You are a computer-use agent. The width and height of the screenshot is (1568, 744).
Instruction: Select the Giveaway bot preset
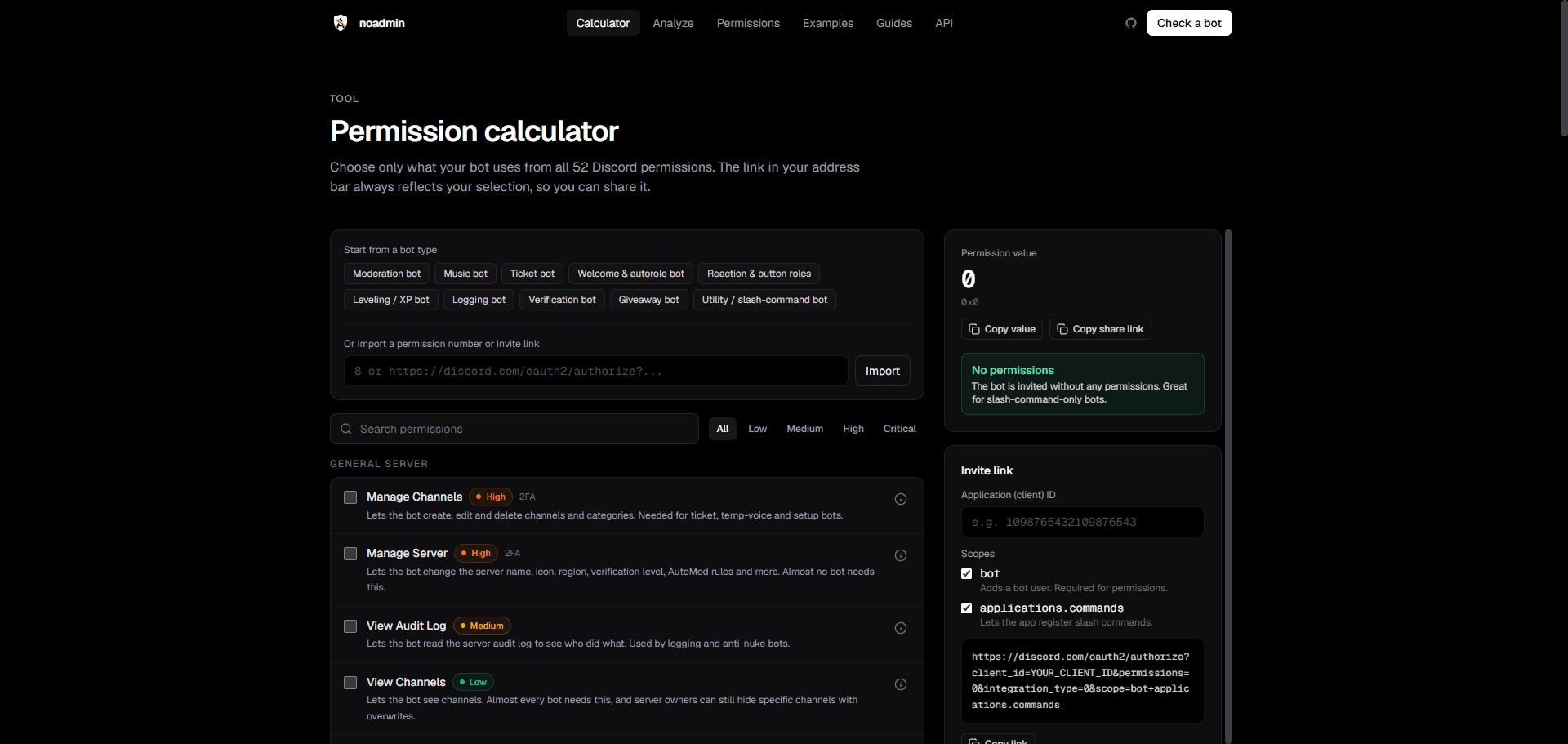point(649,300)
